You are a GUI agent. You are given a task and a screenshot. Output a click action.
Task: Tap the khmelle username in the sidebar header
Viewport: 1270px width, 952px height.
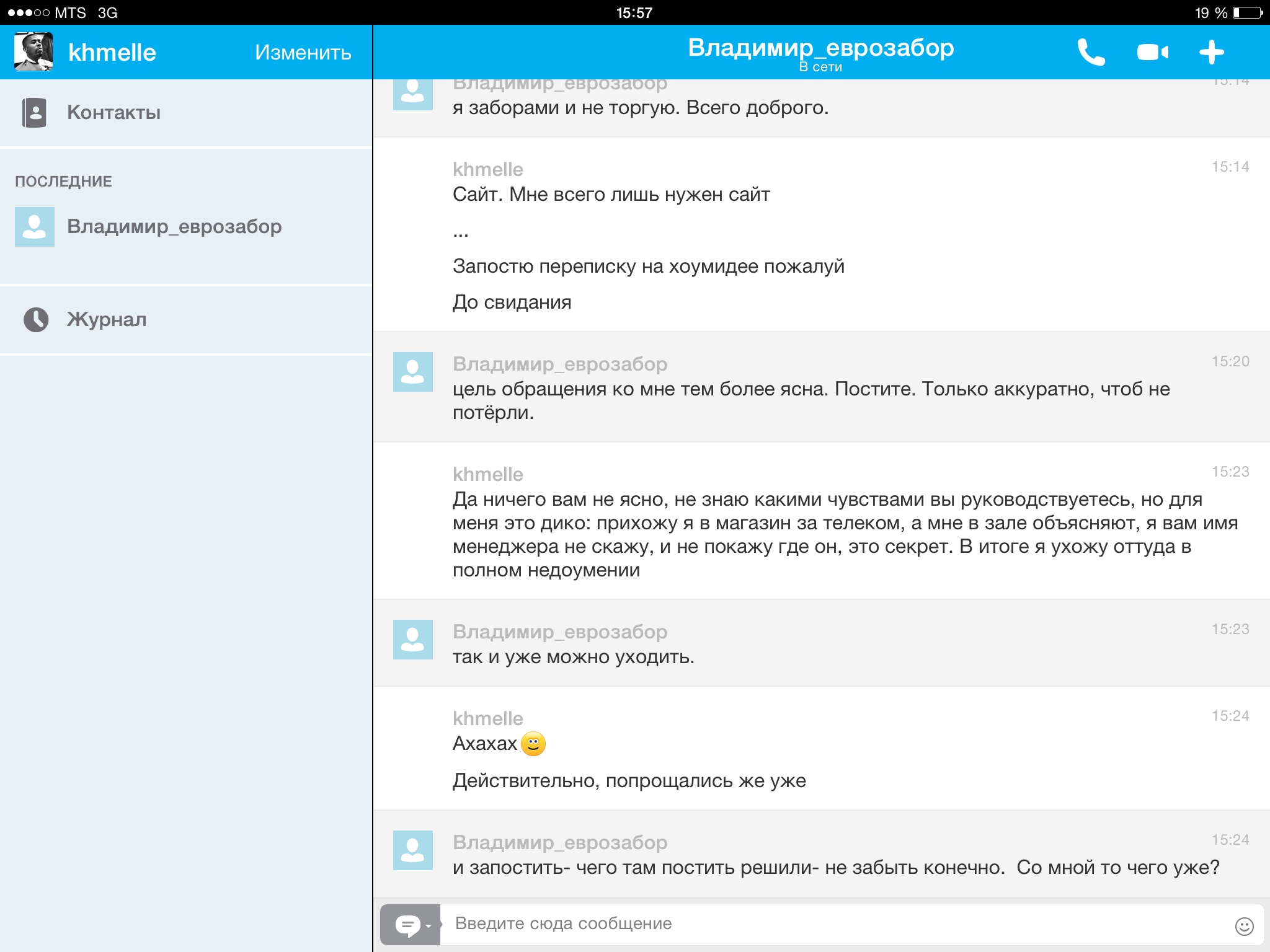pyautogui.click(x=112, y=52)
